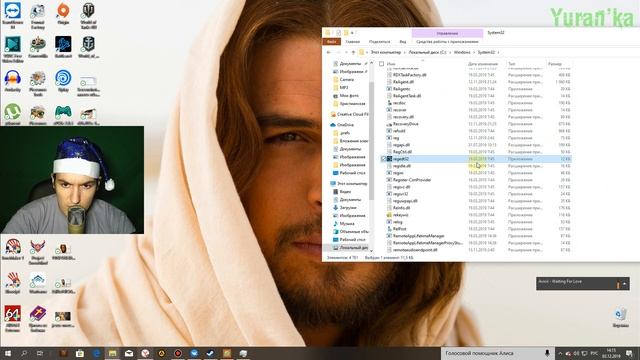Open the Mail app from the taskbar
Image resolution: width=640 pixels, height=360 pixels.
tap(129, 353)
